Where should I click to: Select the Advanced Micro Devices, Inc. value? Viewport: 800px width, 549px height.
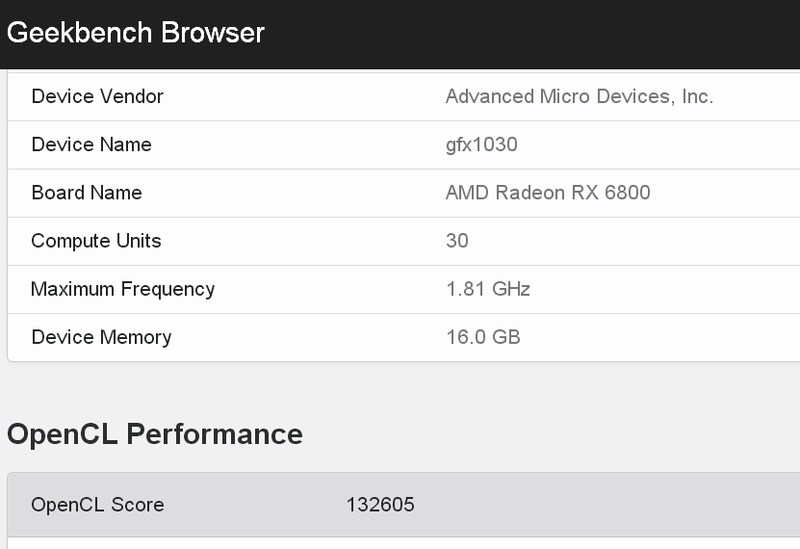(579, 96)
